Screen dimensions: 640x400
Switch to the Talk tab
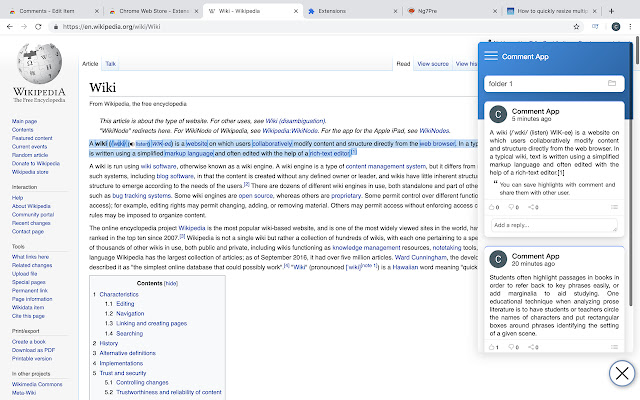(x=110, y=63)
